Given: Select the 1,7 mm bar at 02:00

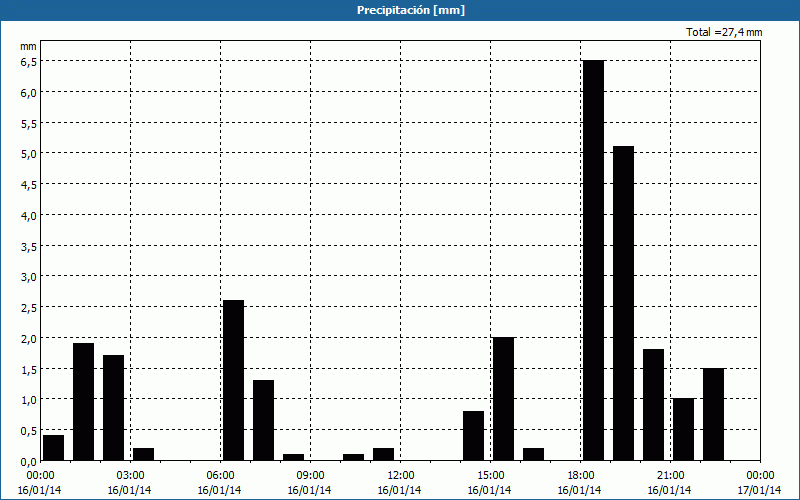Looking at the screenshot, I should click(x=113, y=408).
